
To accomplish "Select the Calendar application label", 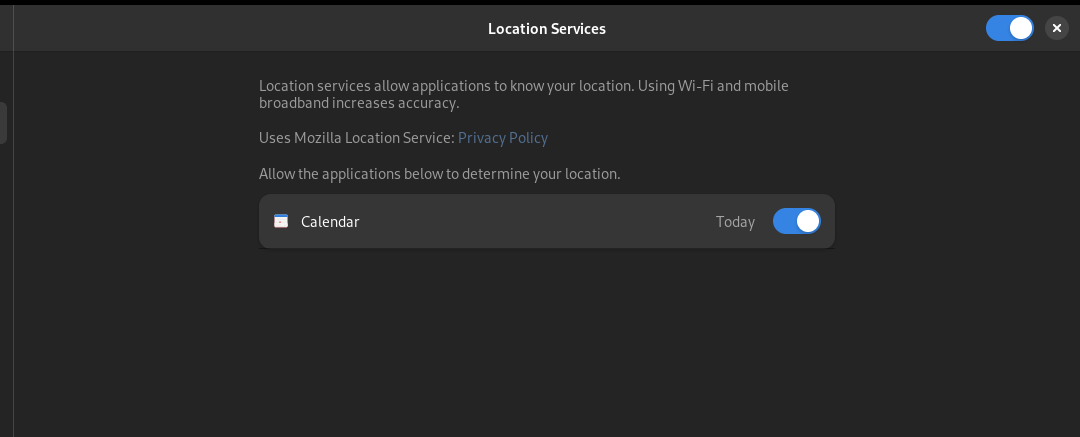I will coord(330,221).
